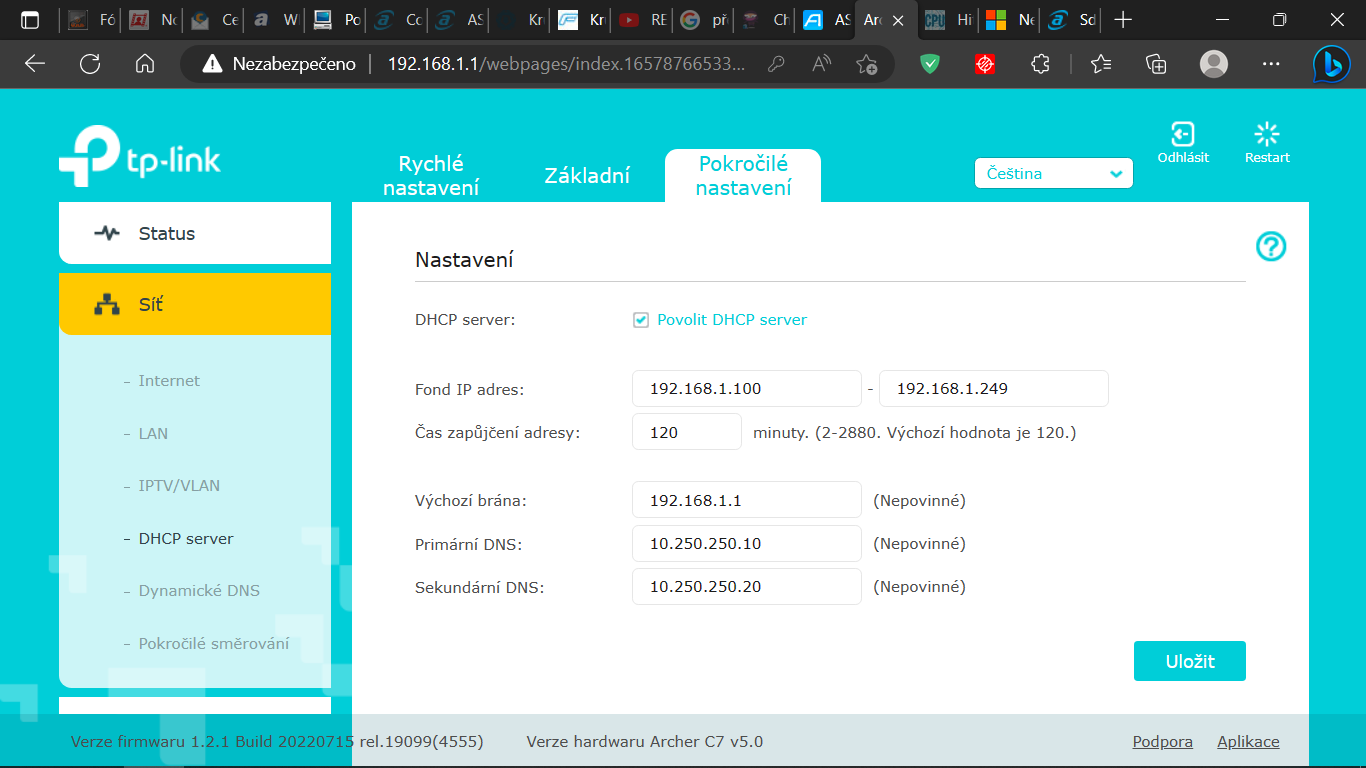Click the tp-link logo
Image resolution: width=1366 pixels, height=768 pixels.
[x=140, y=158]
